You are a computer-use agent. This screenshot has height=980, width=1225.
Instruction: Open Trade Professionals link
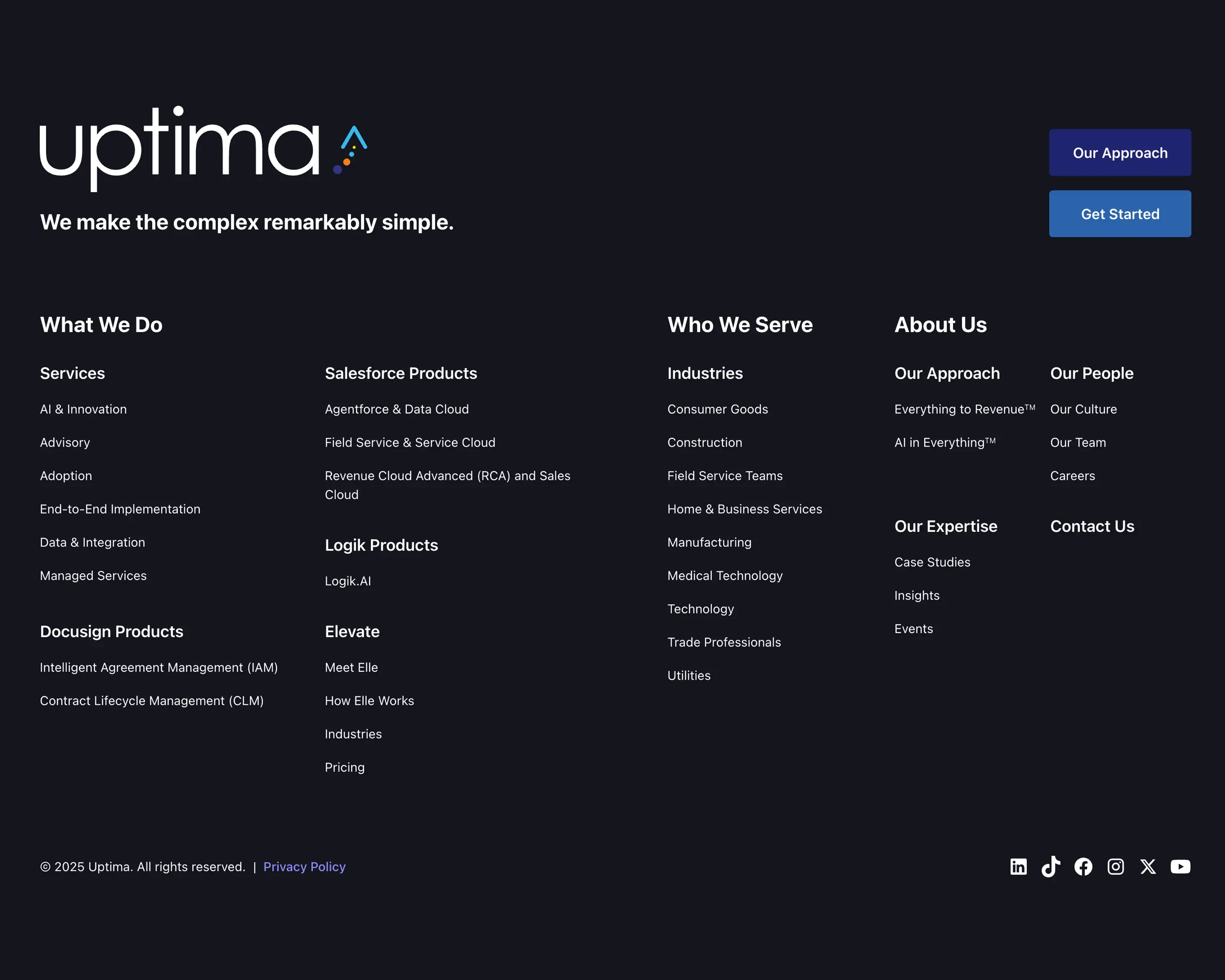[x=724, y=642]
